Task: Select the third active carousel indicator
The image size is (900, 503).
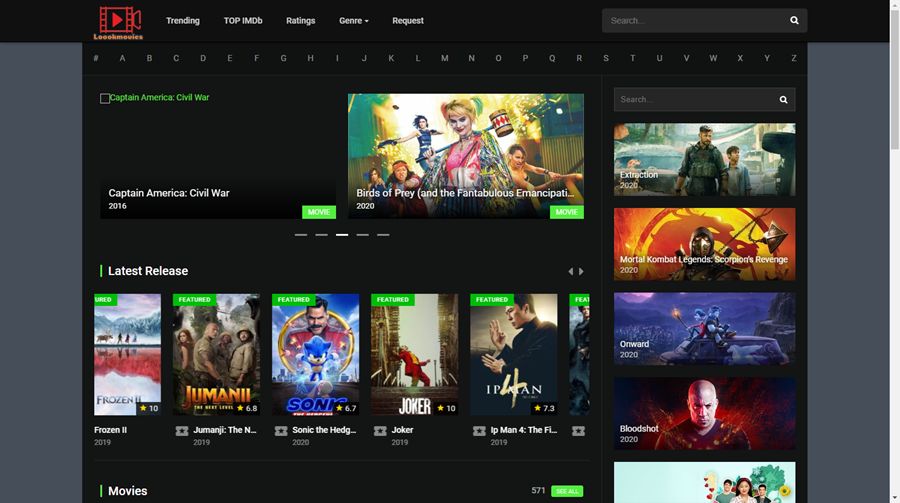Action: click(342, 235)
